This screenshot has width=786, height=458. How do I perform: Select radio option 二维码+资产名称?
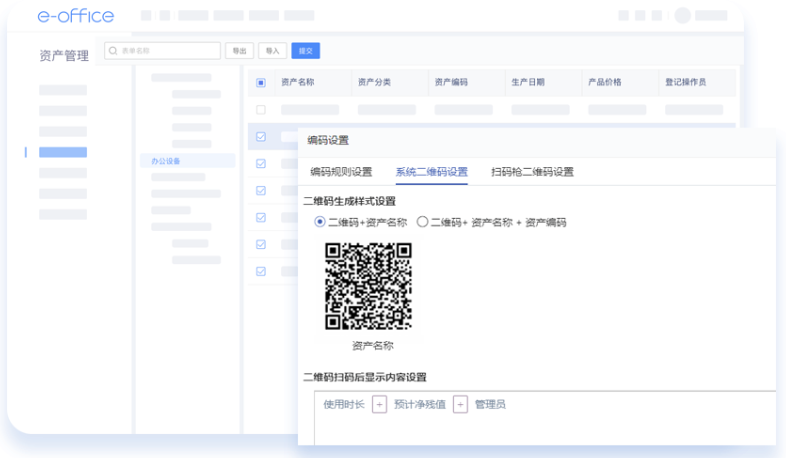pyautogui.click(x=319, y=221)
